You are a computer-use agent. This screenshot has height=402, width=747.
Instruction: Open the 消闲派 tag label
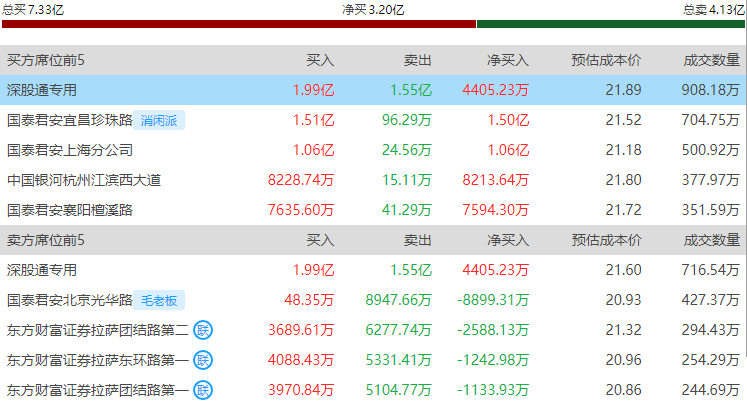(159, 121)
